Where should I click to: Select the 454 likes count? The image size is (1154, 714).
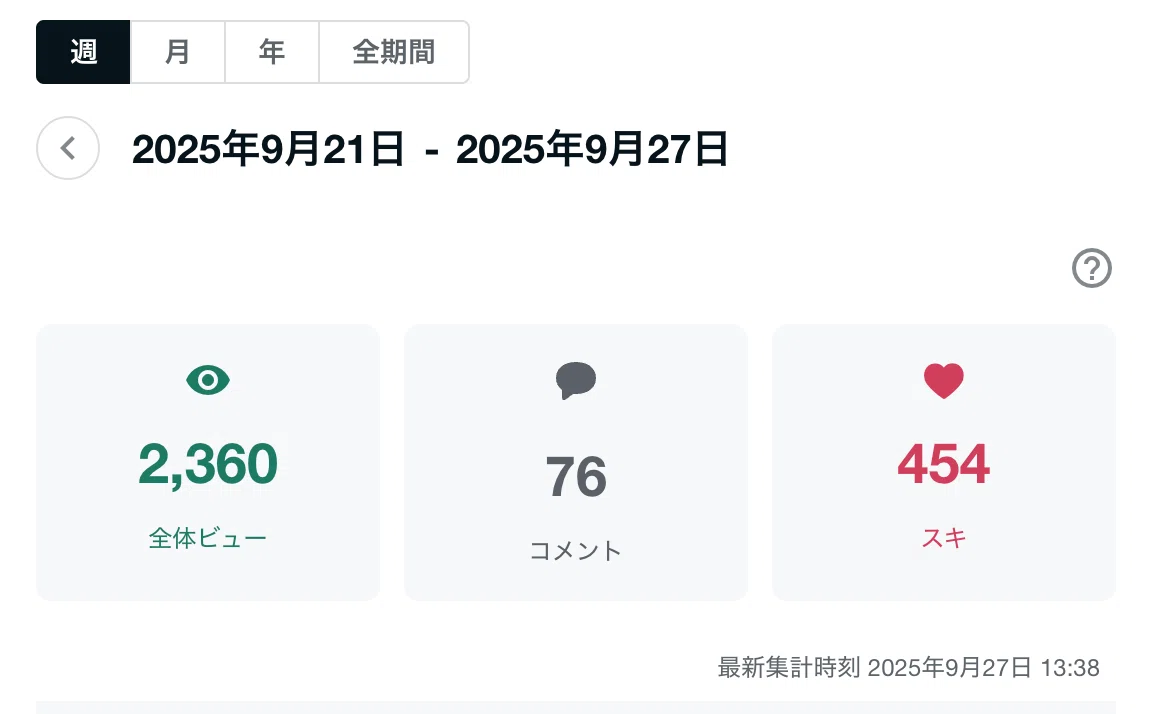coord(944,464)
